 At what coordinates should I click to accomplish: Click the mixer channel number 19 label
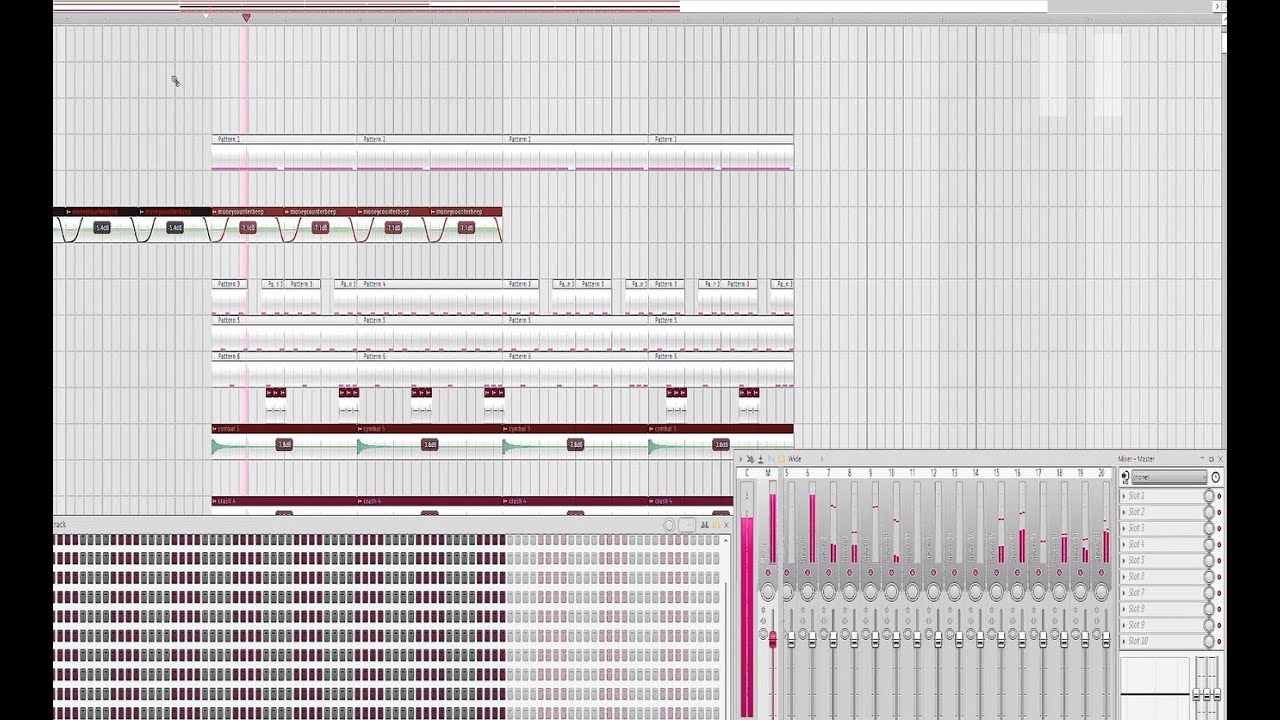click(x=1080, y=473)
